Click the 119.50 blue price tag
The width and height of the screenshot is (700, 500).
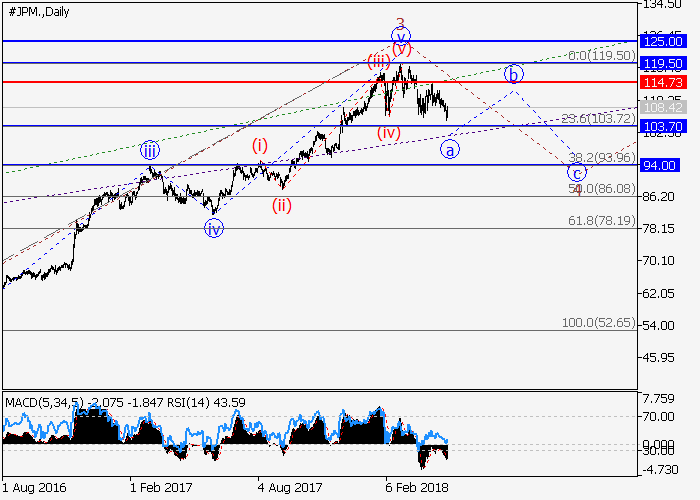point(660,62)
